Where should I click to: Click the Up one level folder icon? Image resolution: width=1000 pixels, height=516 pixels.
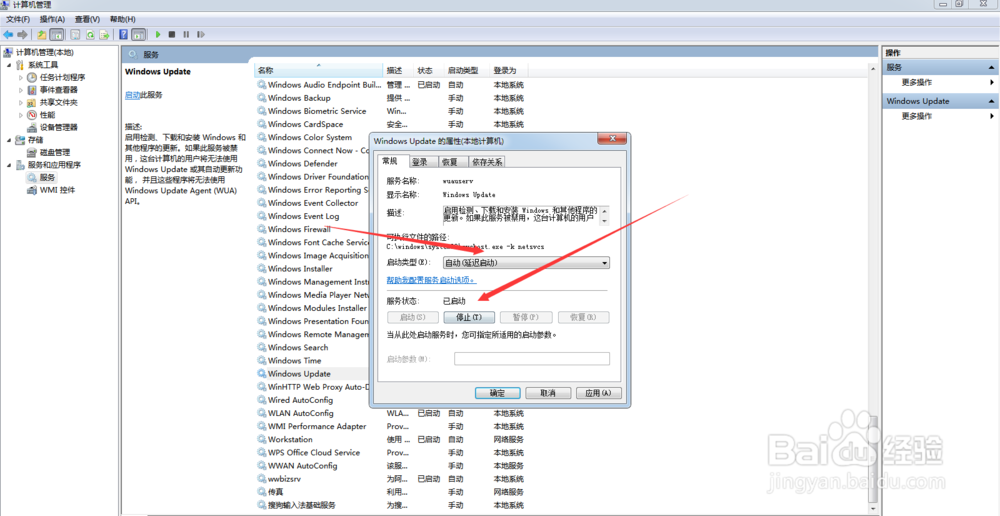[41, 34]
